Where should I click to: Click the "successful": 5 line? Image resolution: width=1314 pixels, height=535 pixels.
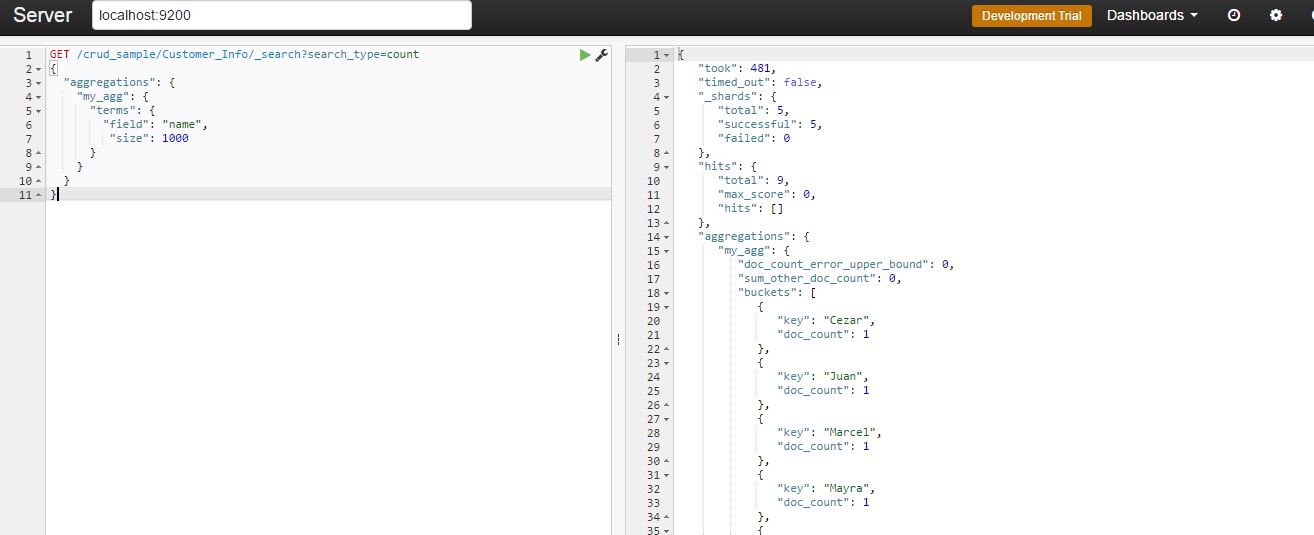770,125
